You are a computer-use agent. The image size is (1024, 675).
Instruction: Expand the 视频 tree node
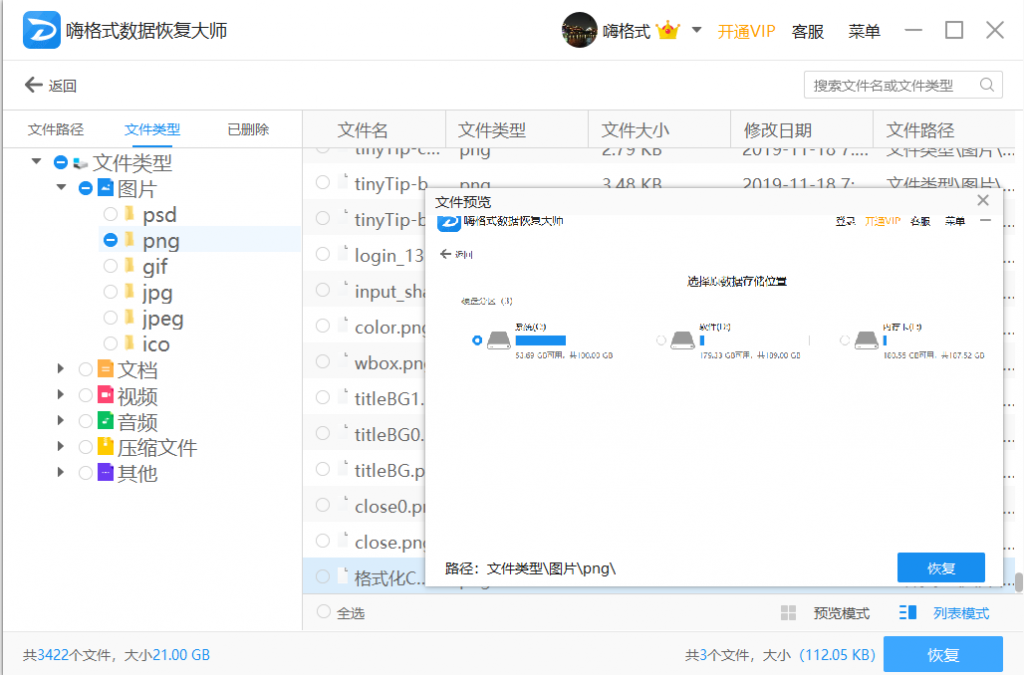coord(61,394)
